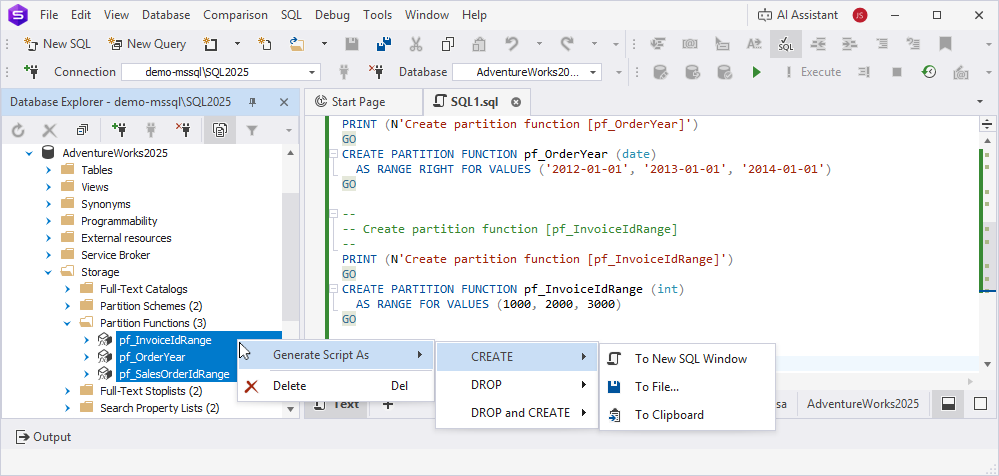Click the New Connection plug icon beside Connection
The image size is (999, 476).
[x=31, y=71]
